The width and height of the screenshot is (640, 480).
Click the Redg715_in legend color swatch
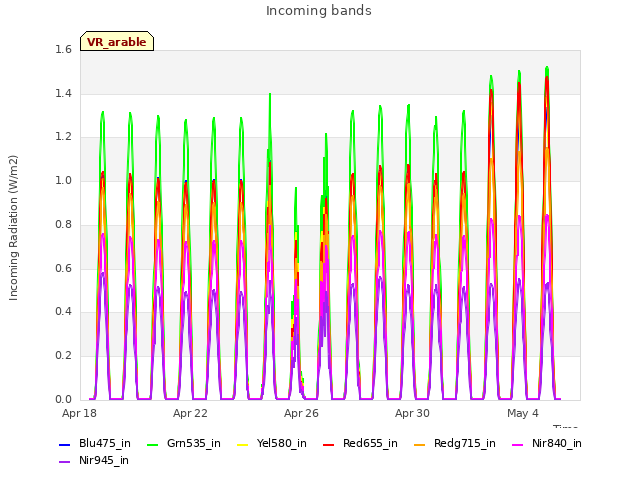coord(420,444)
